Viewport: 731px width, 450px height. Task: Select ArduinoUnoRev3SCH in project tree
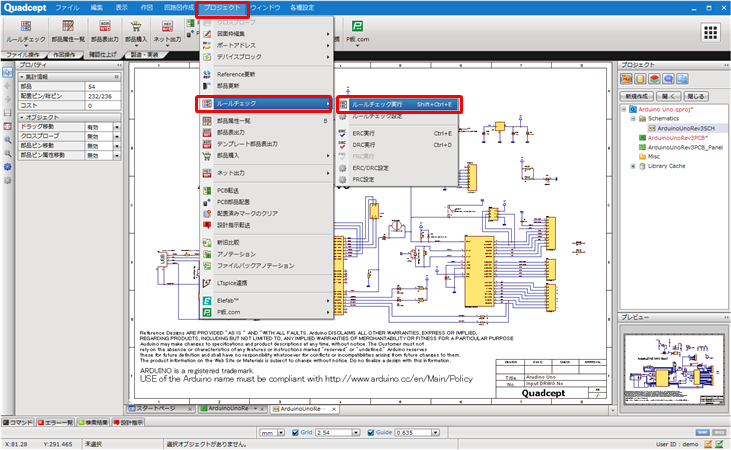pyautogui.click(x=685, y=128)
